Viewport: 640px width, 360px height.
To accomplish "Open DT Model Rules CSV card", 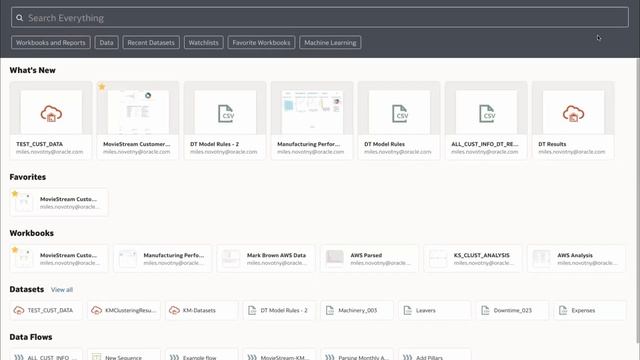I will click(399, 120).
